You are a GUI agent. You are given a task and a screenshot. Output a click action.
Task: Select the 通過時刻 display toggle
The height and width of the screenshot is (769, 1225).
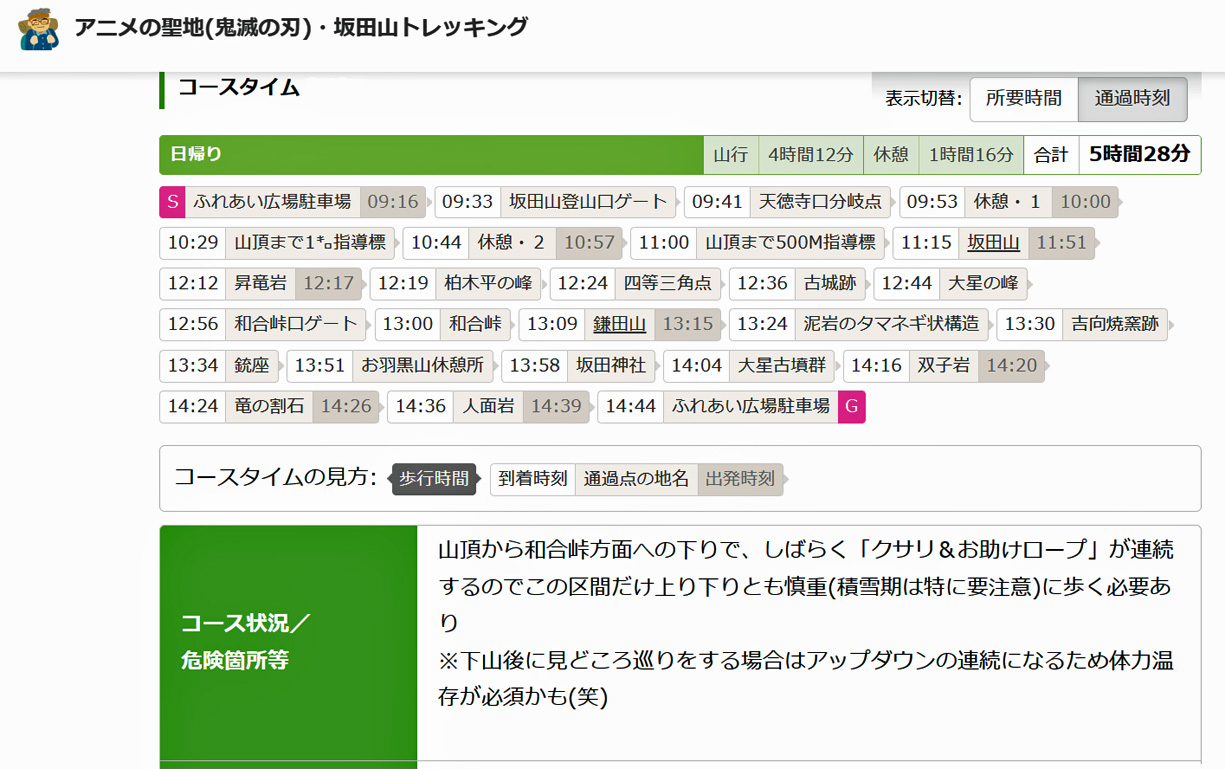click(1132, 98)
